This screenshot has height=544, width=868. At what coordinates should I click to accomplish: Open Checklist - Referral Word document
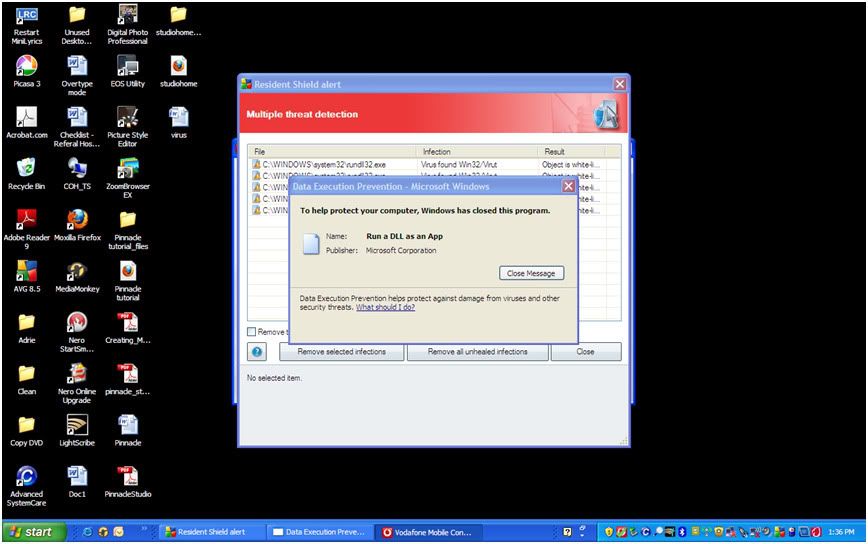[77, 127]
